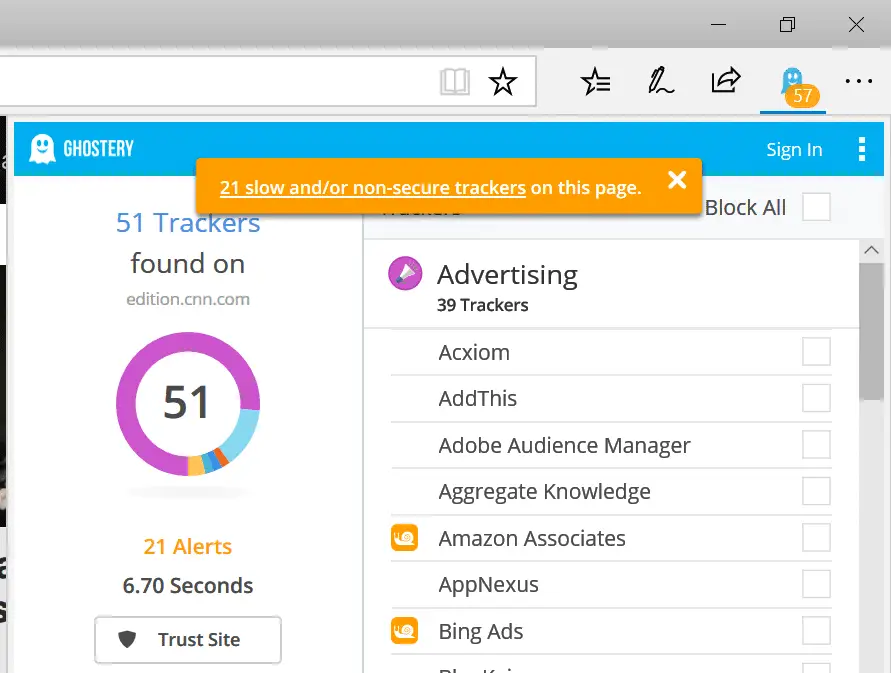Click the 51 tracker donut chart
Screen dimensions: 891x673
coord(188,404)
